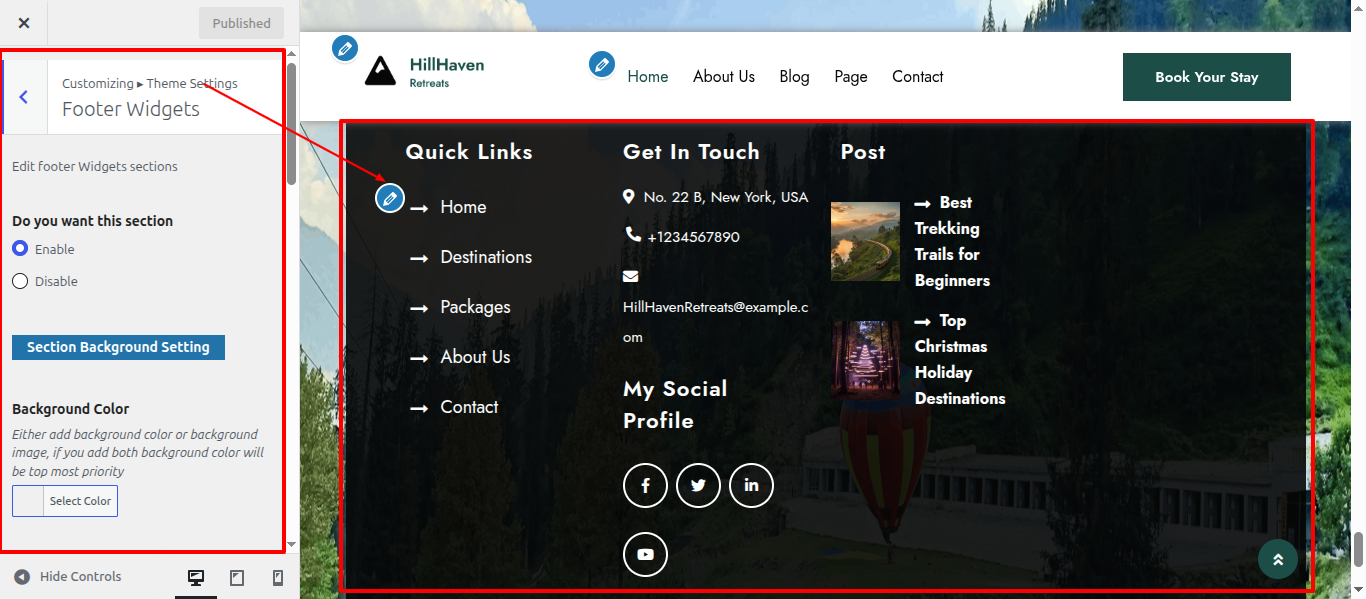1366x599 pixels.
Task: Open the YouTube social icon
Action: coord(645,554)
